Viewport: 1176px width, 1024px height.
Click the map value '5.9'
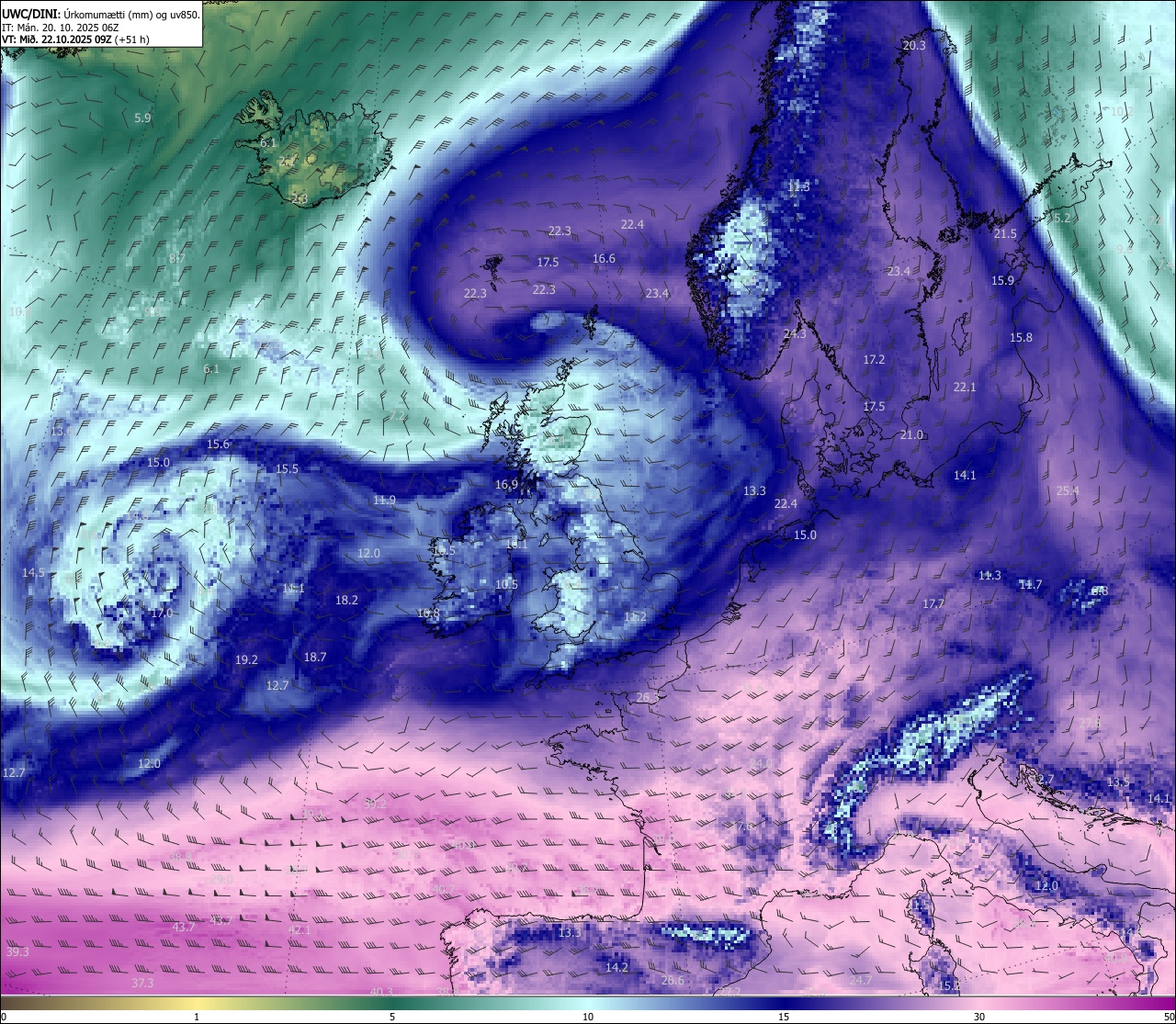pyautogui.click(x=142, y=118)
